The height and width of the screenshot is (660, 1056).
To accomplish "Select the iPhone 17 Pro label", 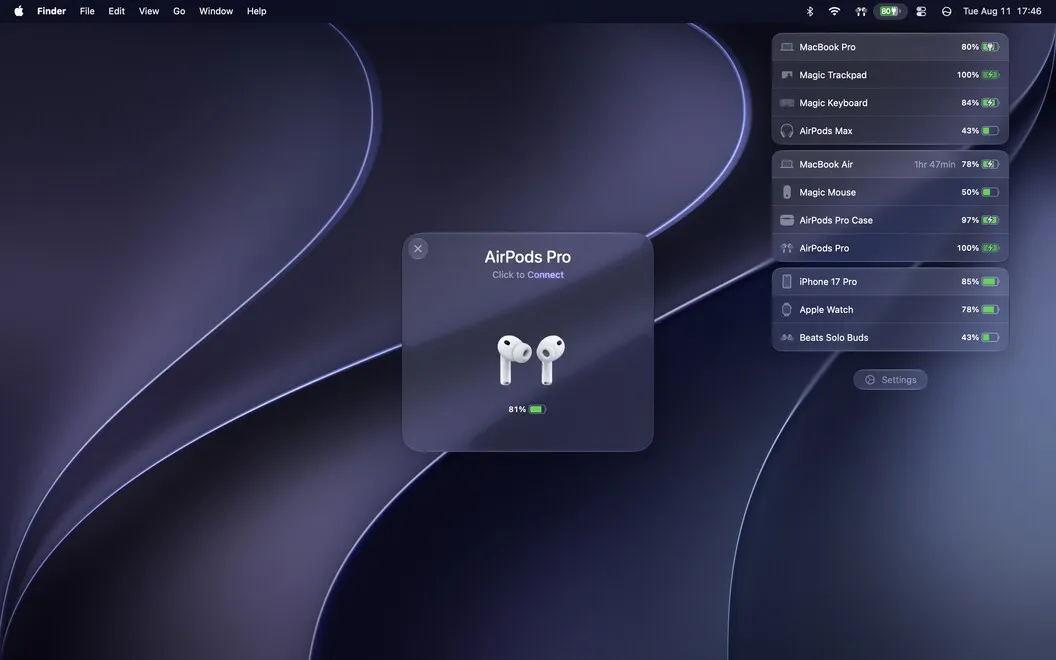I will point(828,282).
